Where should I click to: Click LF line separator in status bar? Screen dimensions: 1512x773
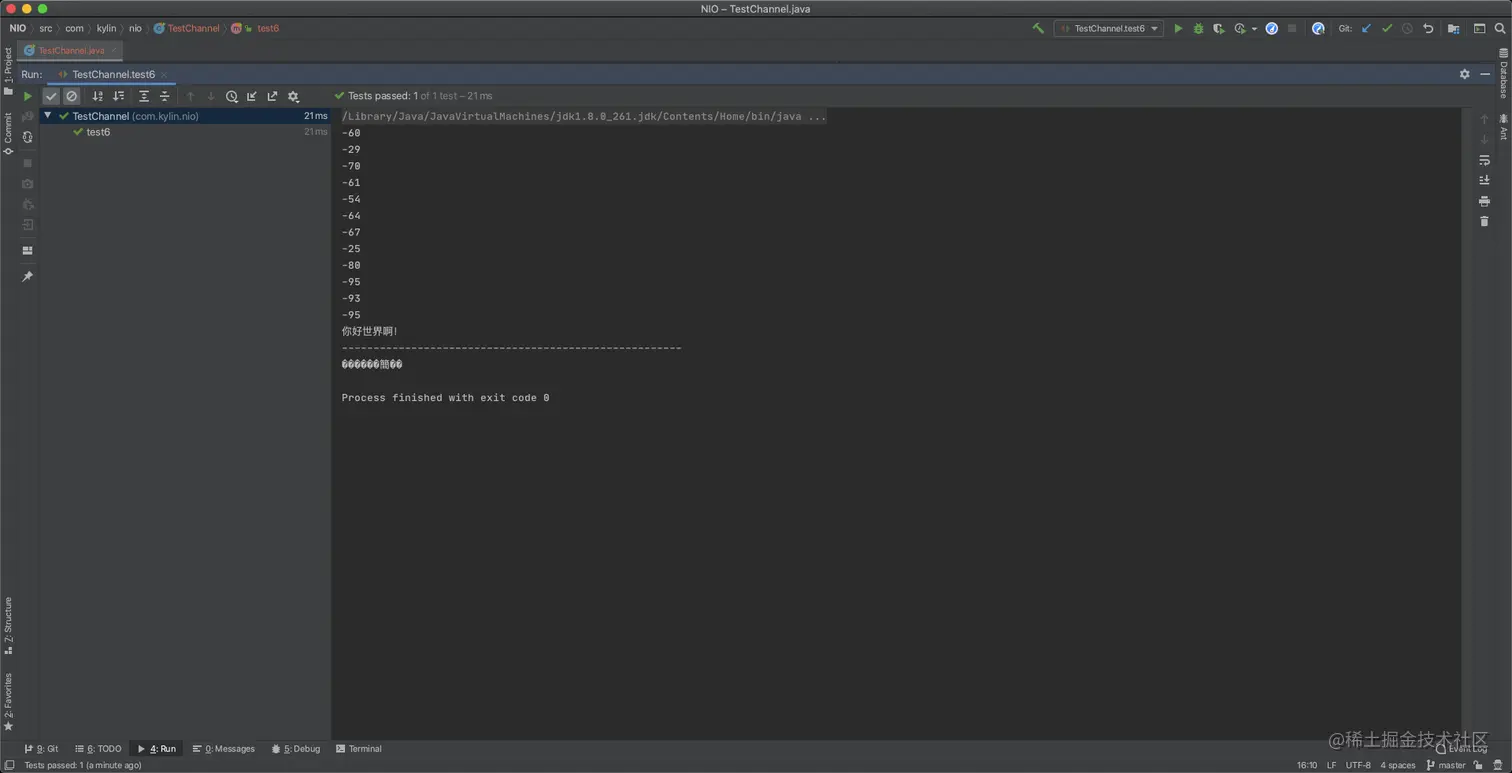click(1331, 765)
